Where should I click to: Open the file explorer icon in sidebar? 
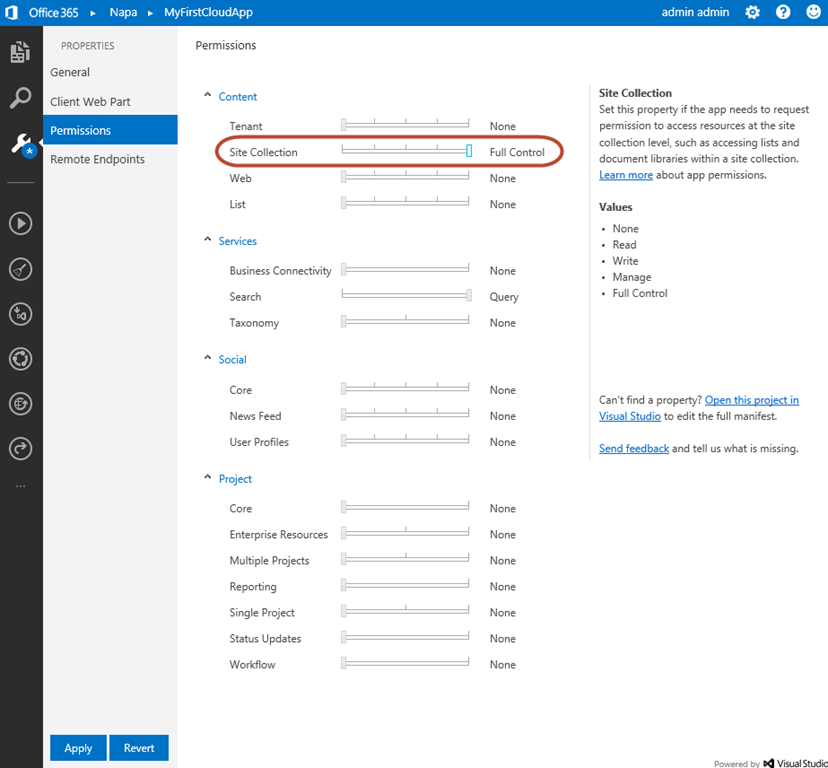pyautogui.click(x=20, y=53)
